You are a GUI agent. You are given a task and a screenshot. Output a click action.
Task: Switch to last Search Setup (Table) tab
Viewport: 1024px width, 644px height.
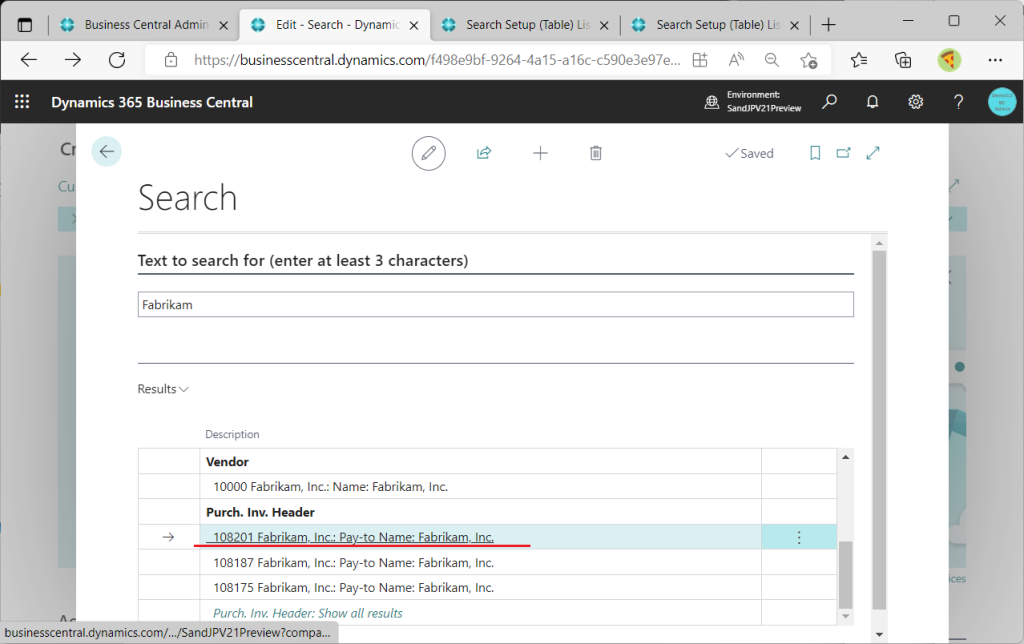click(718, 25)
